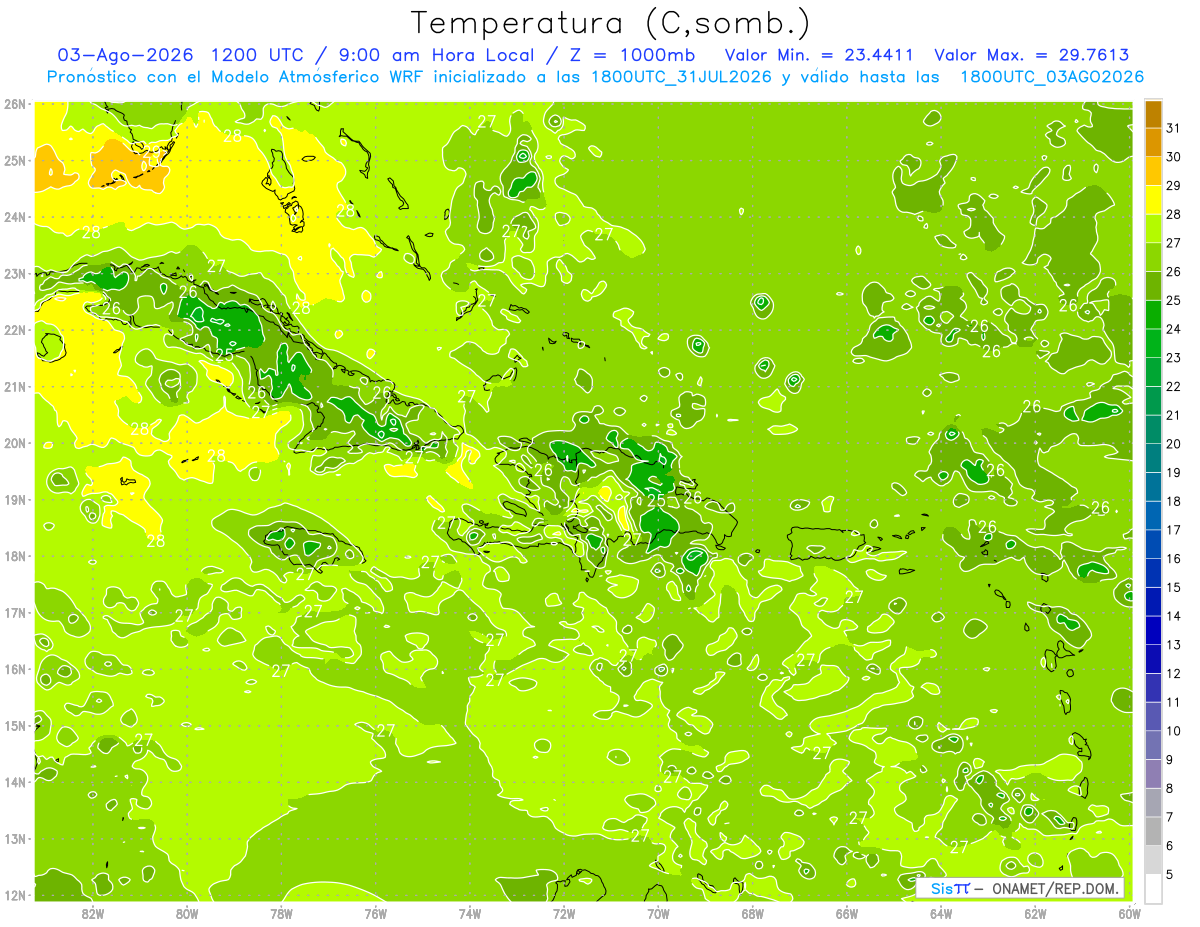1200x927 pixels.
Task: Click the 74W longitude label
Action: (x=469, y=913)
